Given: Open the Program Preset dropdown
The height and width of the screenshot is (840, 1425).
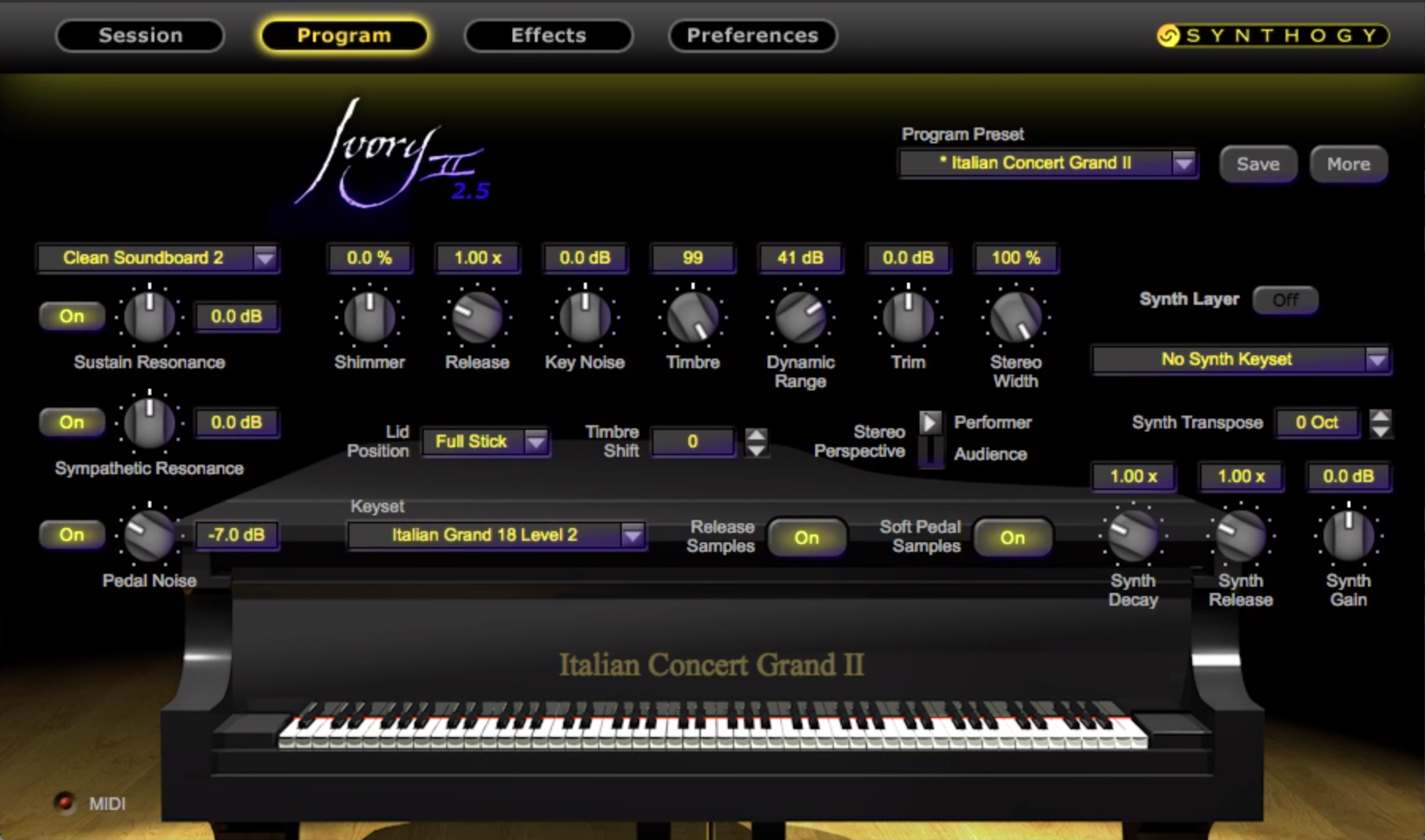Looking at the screenshot, I should pyautogui.click(x=1047, y=163).
